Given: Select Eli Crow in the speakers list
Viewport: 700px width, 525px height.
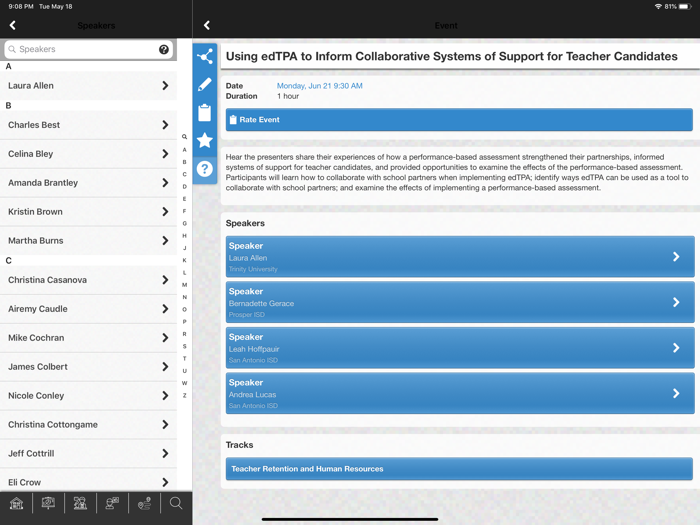Looking at the screenshot, I should pyautogui.click(x=88, y=481).
